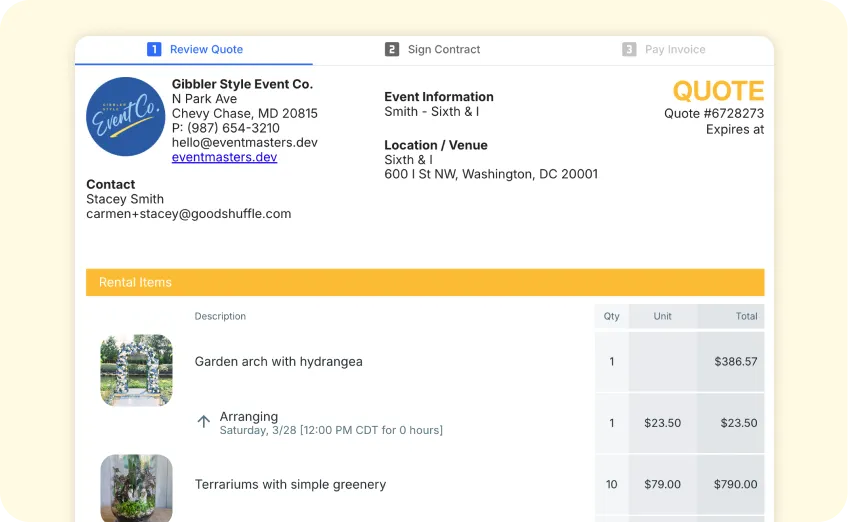The width and height of the screenshot is (848, 522).
Task: Click the Qty column header
Action: coord(611,316)
